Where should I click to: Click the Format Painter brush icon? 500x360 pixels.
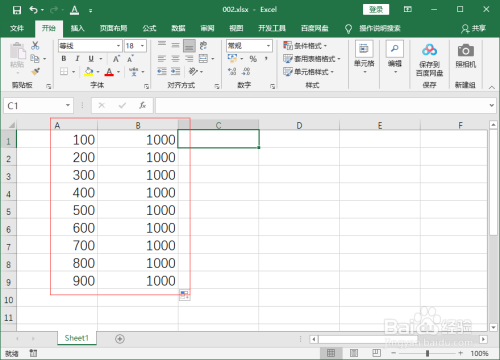(35, 71)
